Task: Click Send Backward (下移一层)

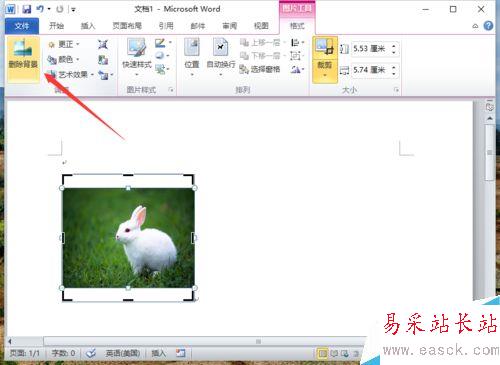Action: [x=260, y=56]
